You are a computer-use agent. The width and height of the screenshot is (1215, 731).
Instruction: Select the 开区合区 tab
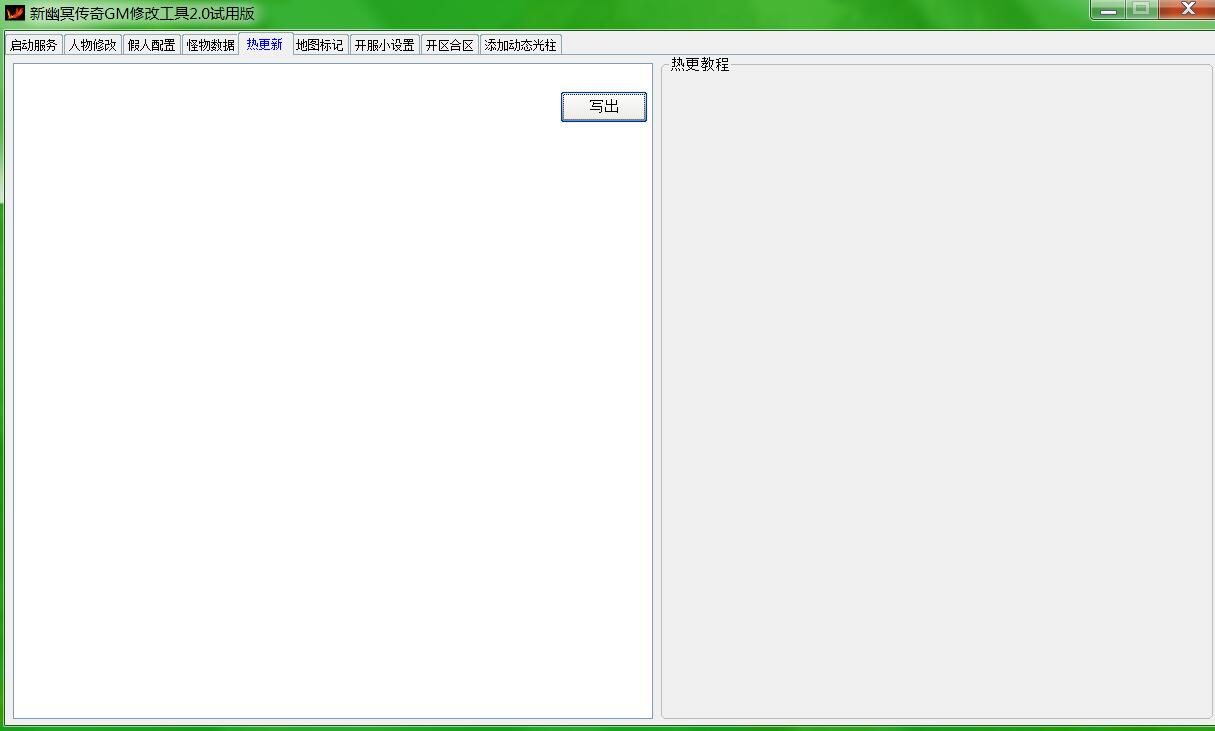click(450, 45)
